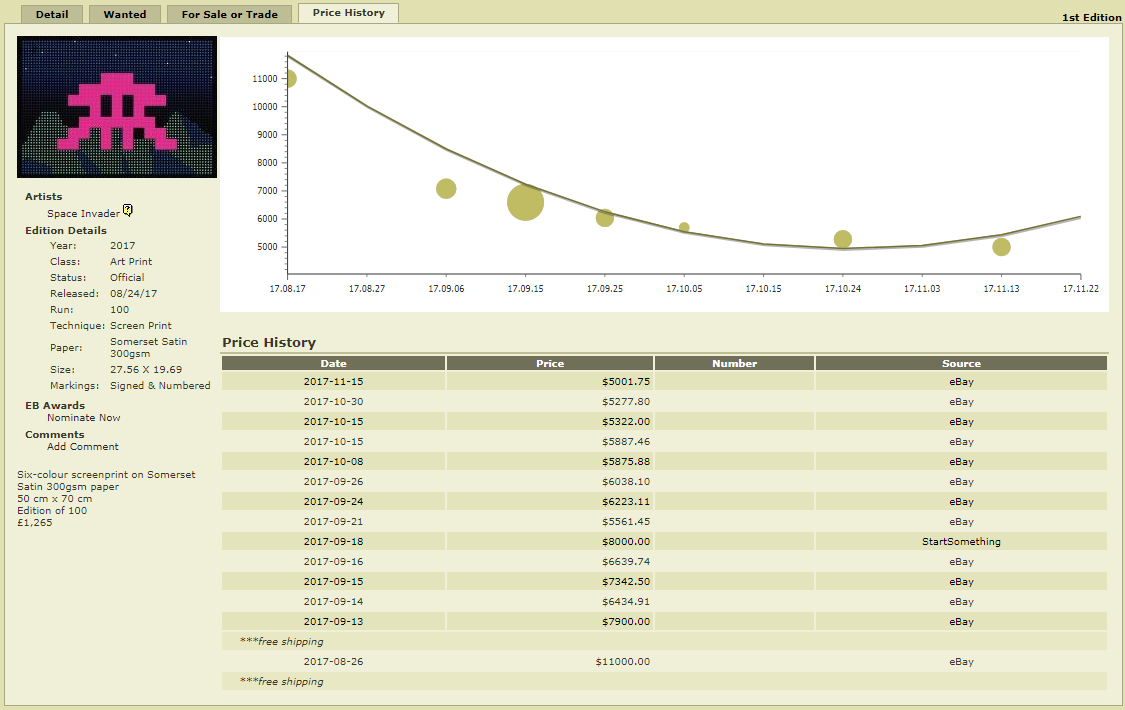This screenshot has width=1125, height=710.
Task: Click Nominate Now under EB Awards
Action: [84, 418]
